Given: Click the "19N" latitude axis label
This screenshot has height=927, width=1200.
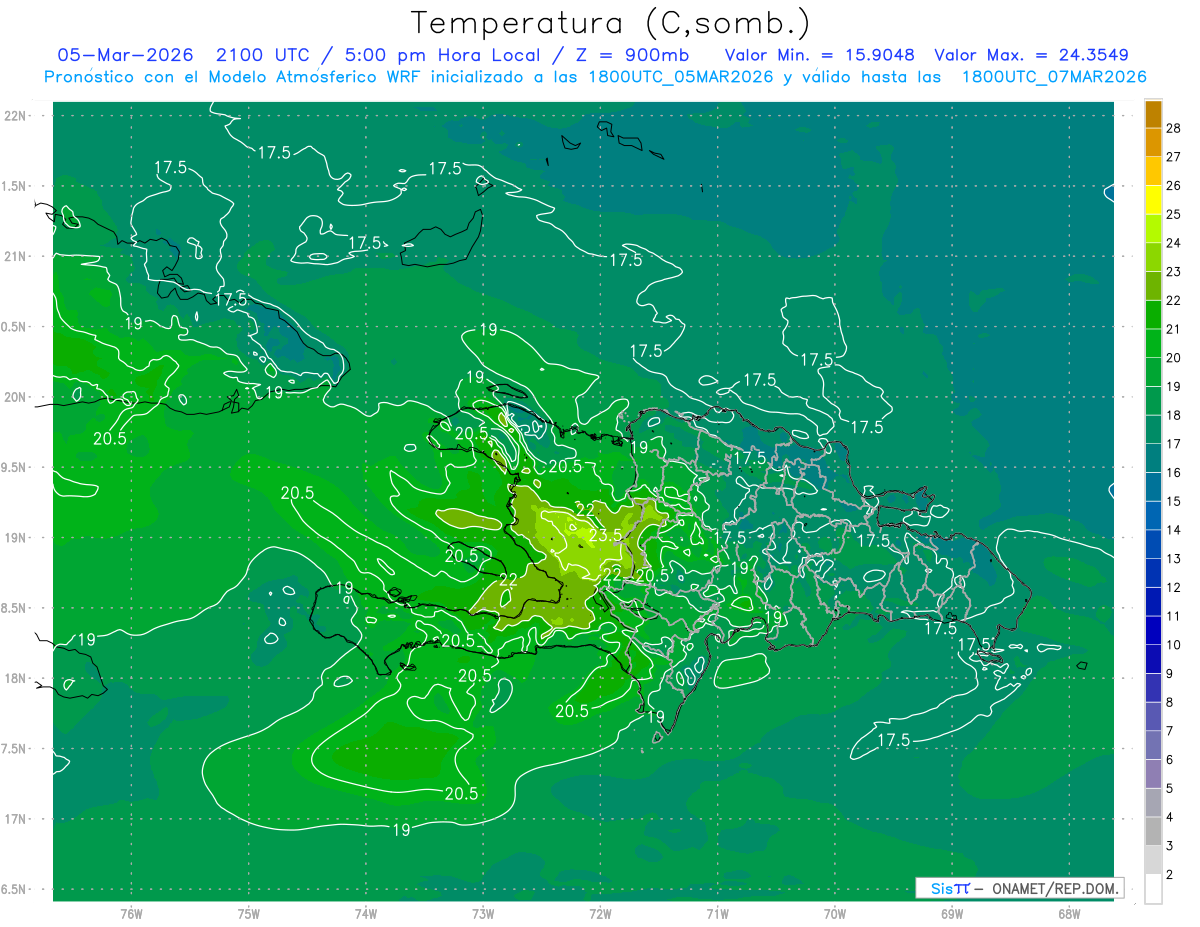Looking at the screenshot, I should click(x=15, y=538).
